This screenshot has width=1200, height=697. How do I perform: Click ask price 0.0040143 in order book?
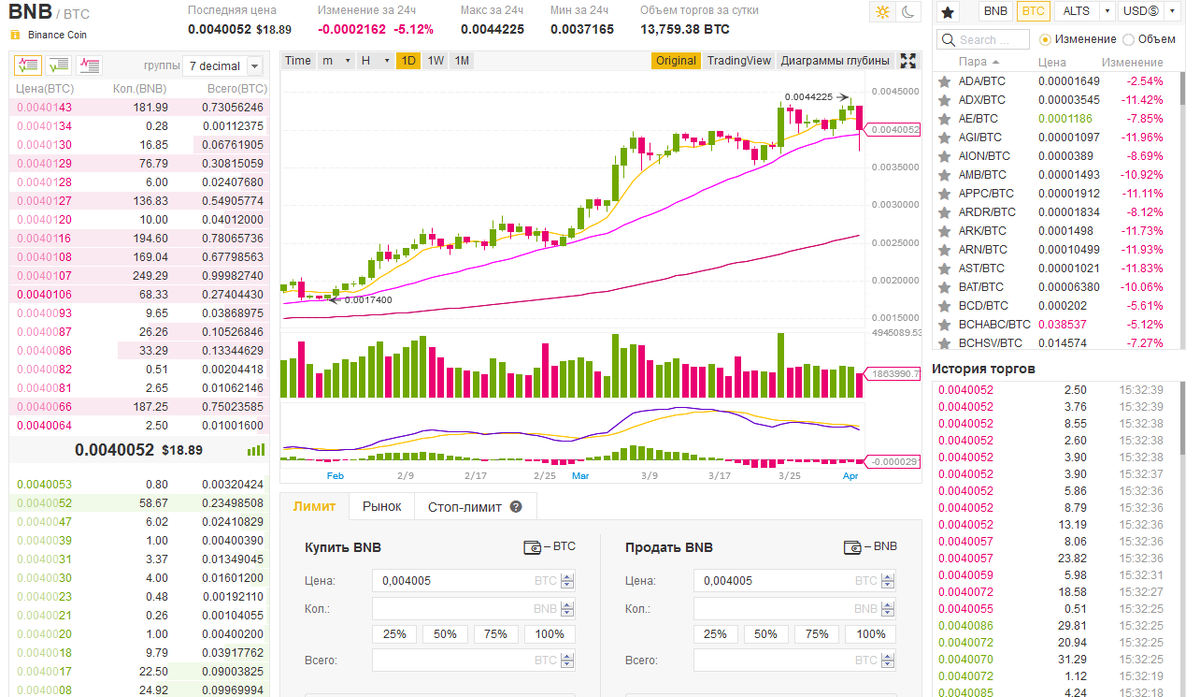coord(45,107)
